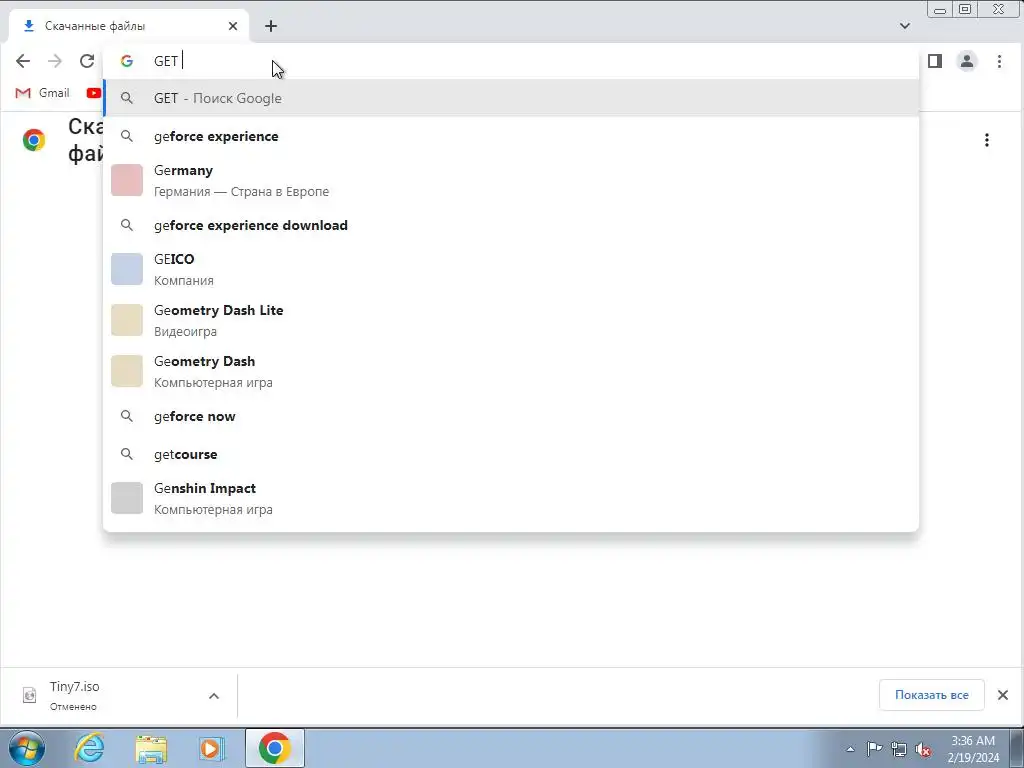Open Windows Explorer from the taskbar
Image resolution: width=1024 pixels, height=768 pixels.
151,748
